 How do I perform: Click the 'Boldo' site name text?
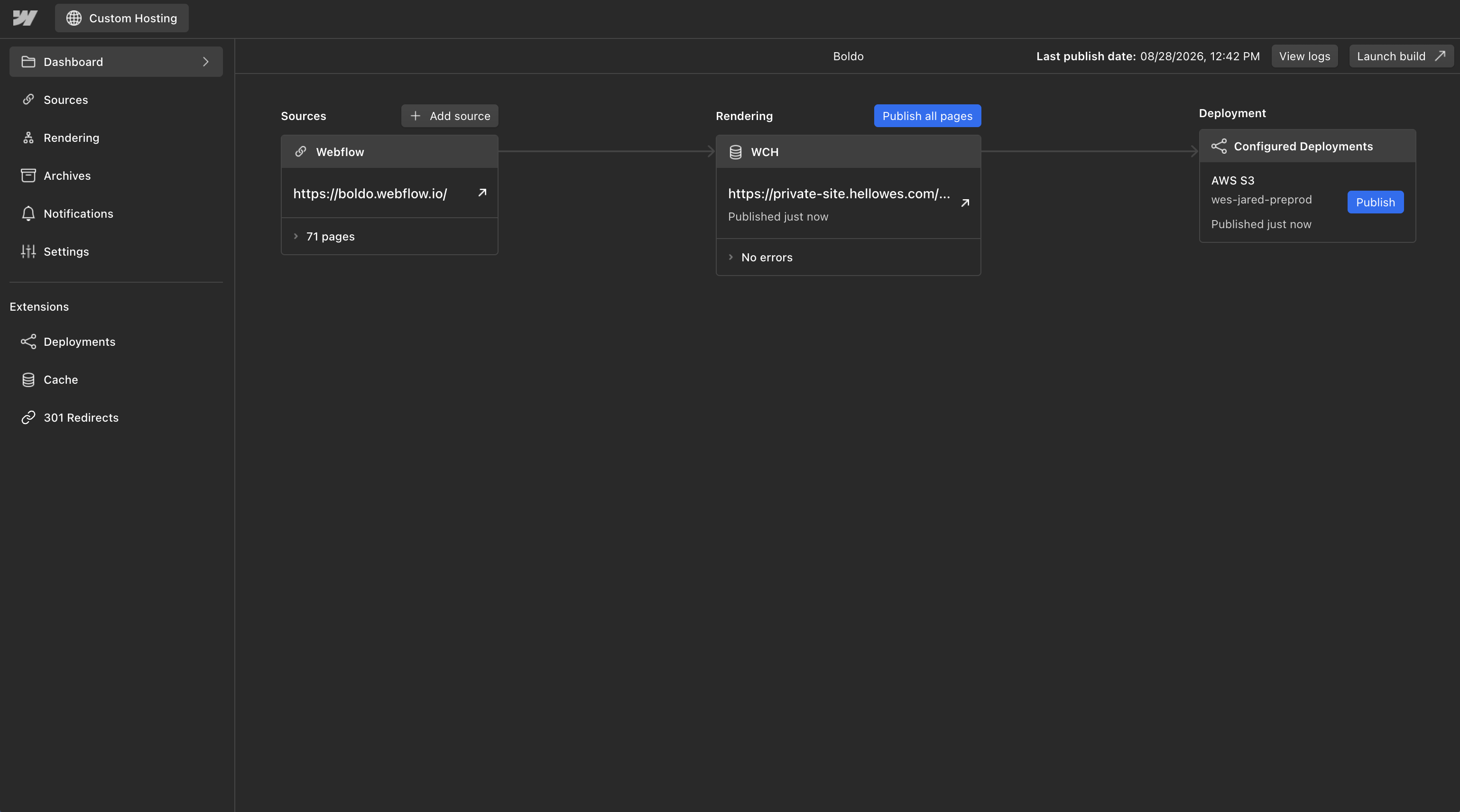coord(849,56)
